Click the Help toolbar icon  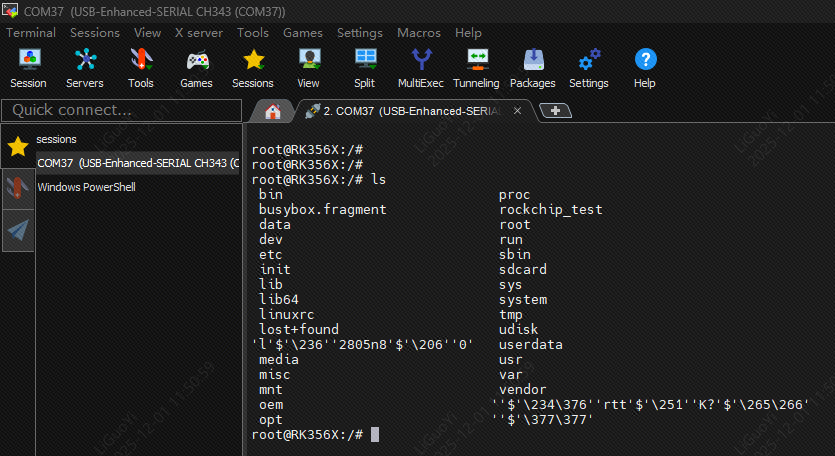coord(645,67)
